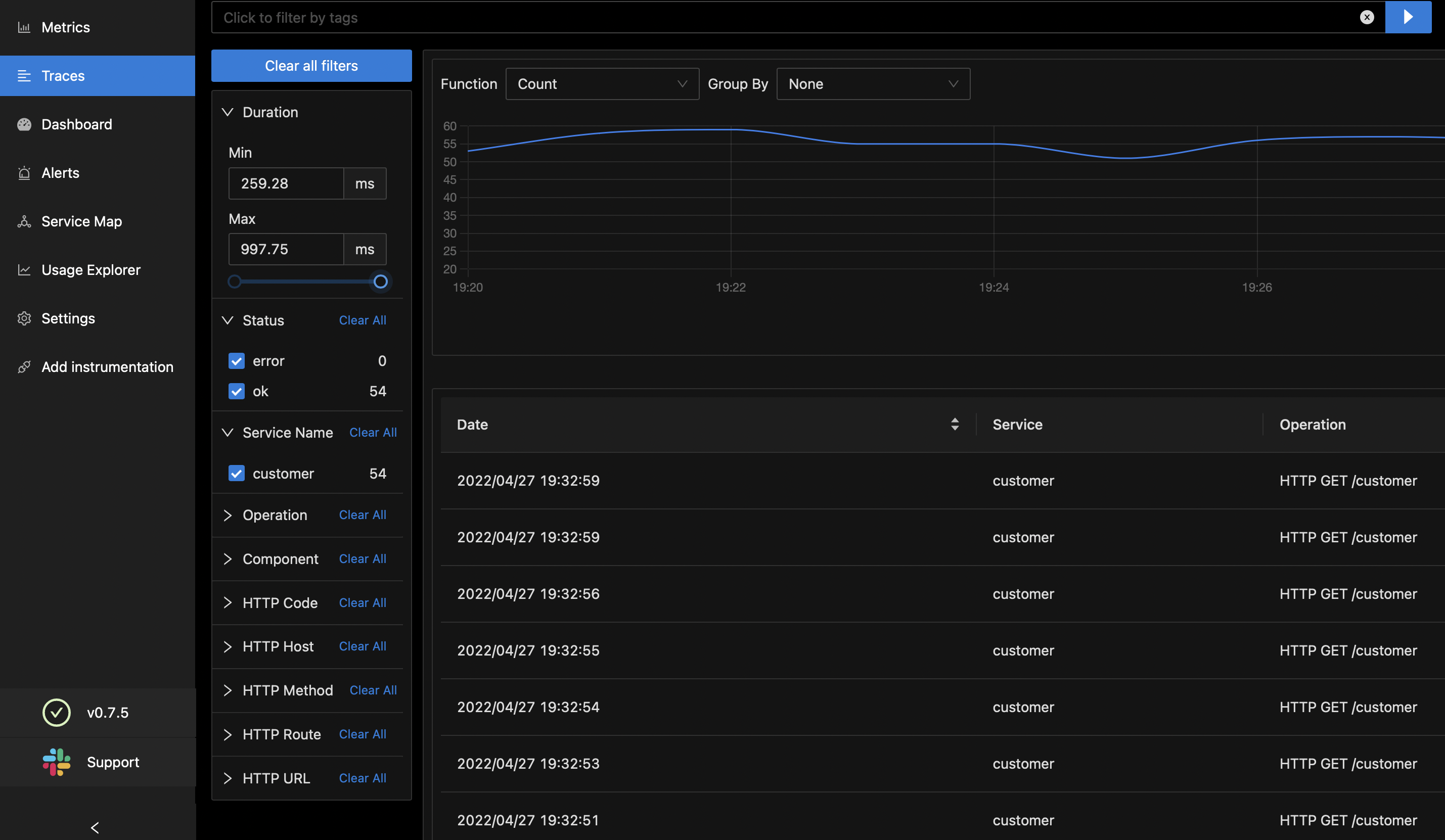This screenshot has width=1445, height=840.
Task: Sort the table by Date column arrows
Action: point(955,425)
